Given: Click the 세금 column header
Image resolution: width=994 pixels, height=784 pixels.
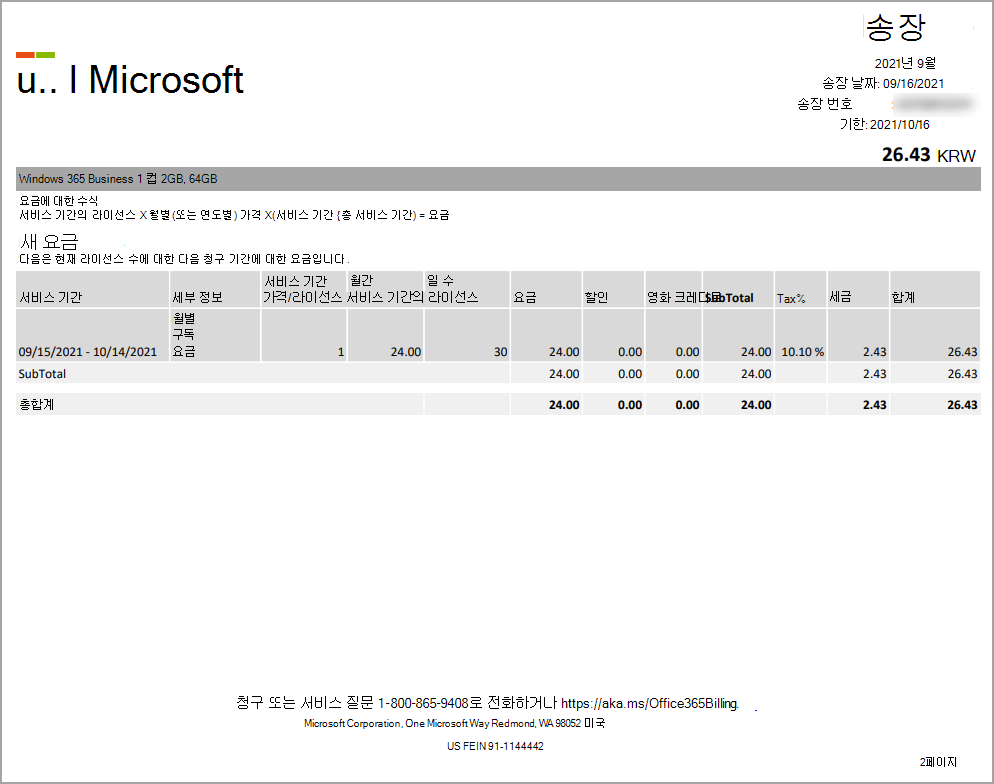Looking at the screenshot, I should click(841, 297).
